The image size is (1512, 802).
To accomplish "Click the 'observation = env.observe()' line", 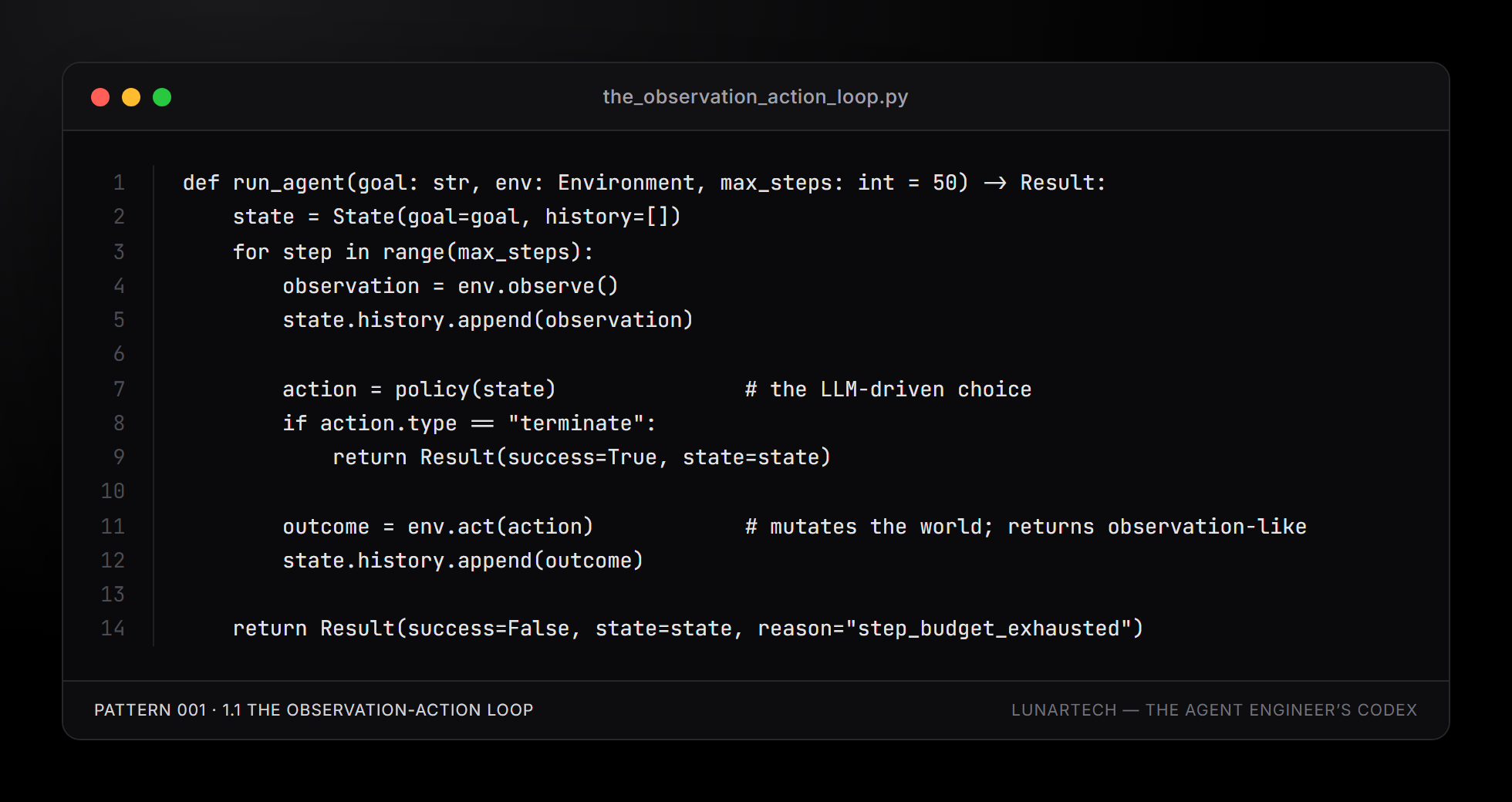I will (x=451, y=286).
